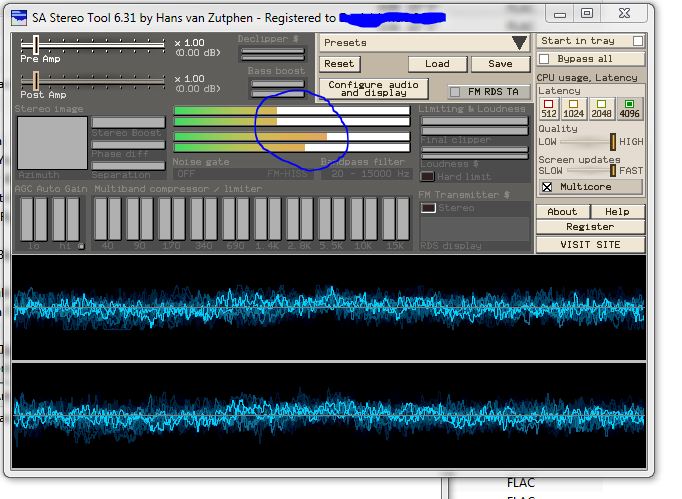This screenshot has width=682, height=499.
Task: Select the 512 latency option
Action: click(x=548, y=109)
